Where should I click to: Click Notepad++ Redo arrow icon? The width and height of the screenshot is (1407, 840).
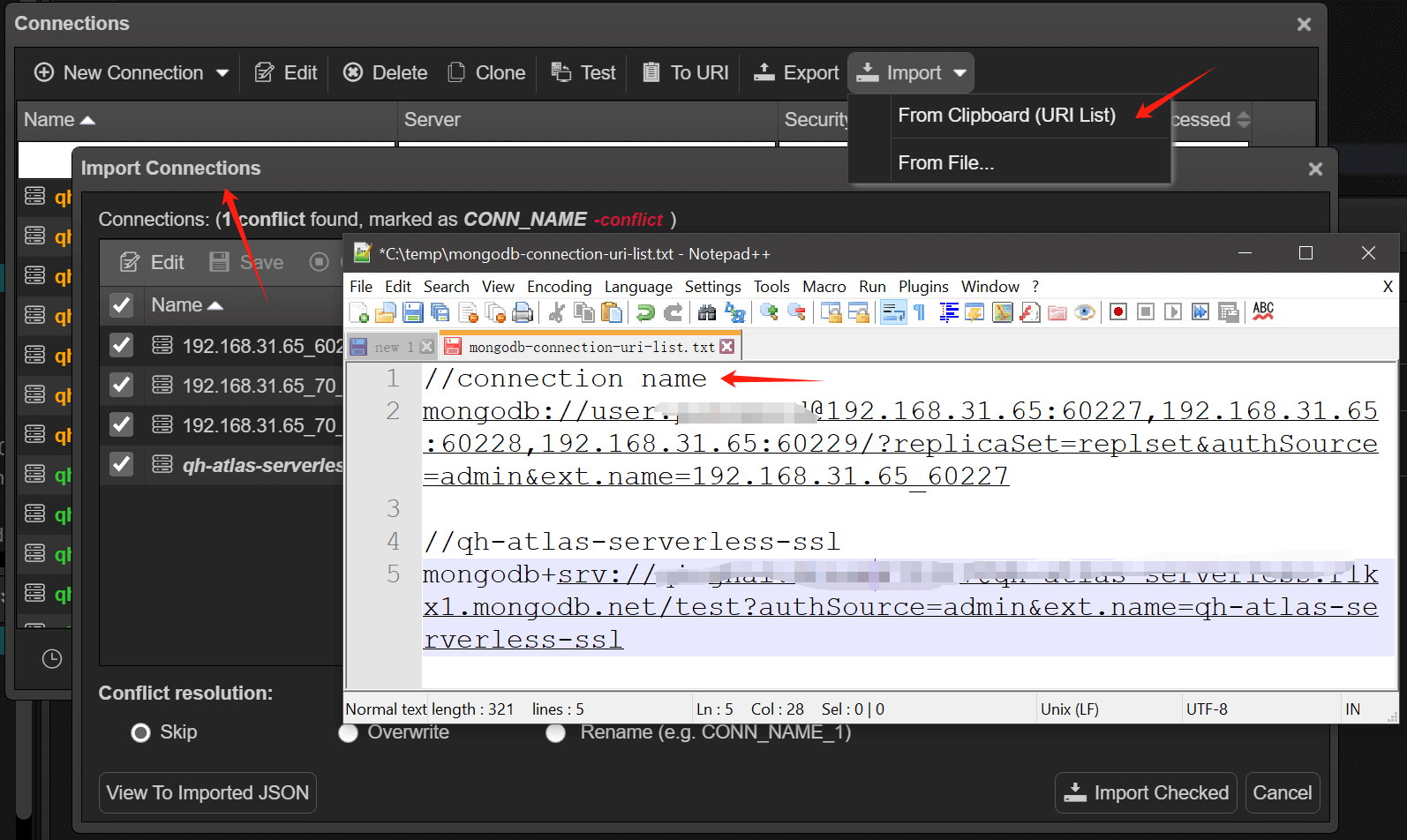point(673,312)
